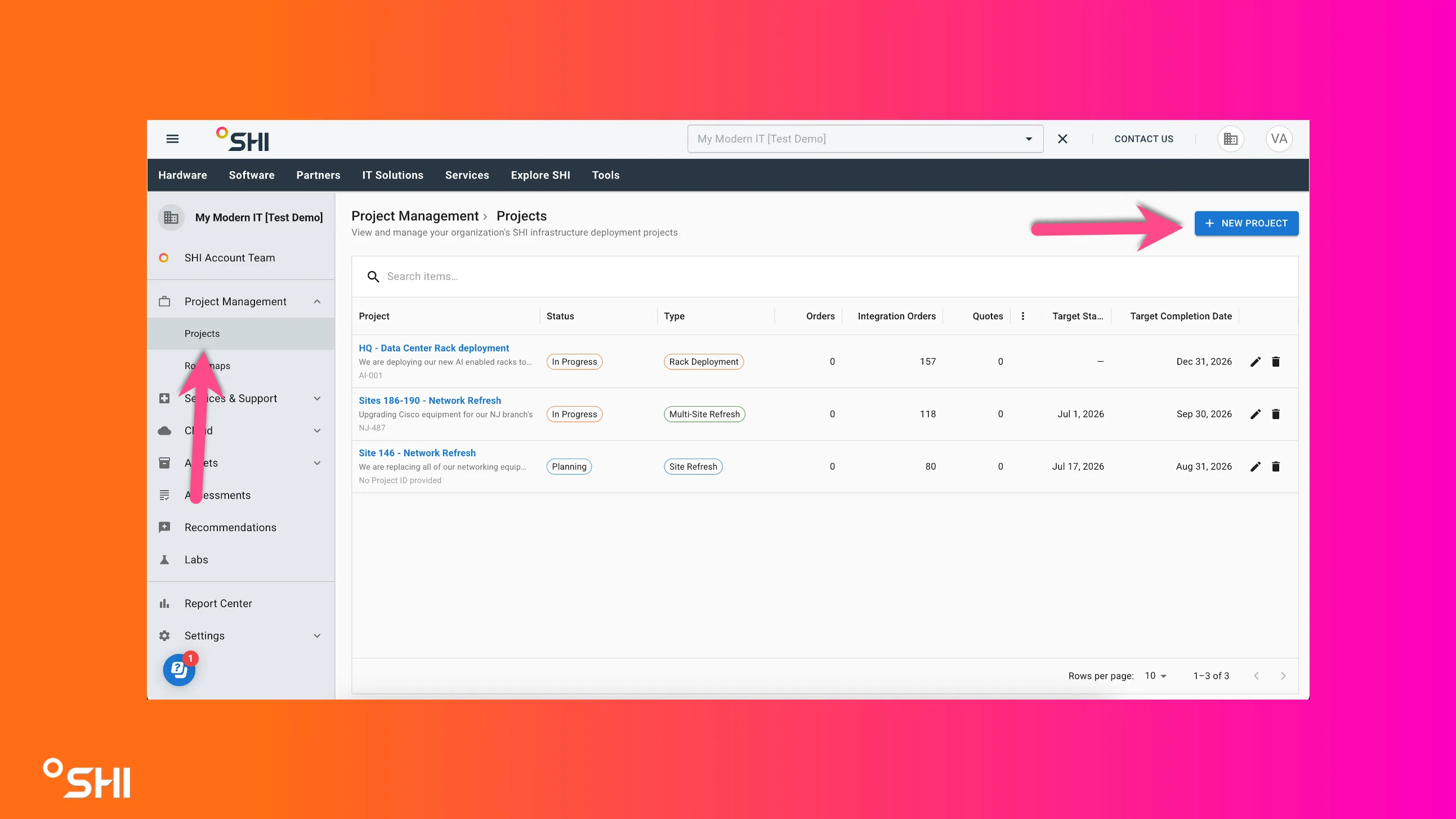The height and width of the screenshot is (819, 1456).
Task: Open the Tools menu
Action: point(606,175)
